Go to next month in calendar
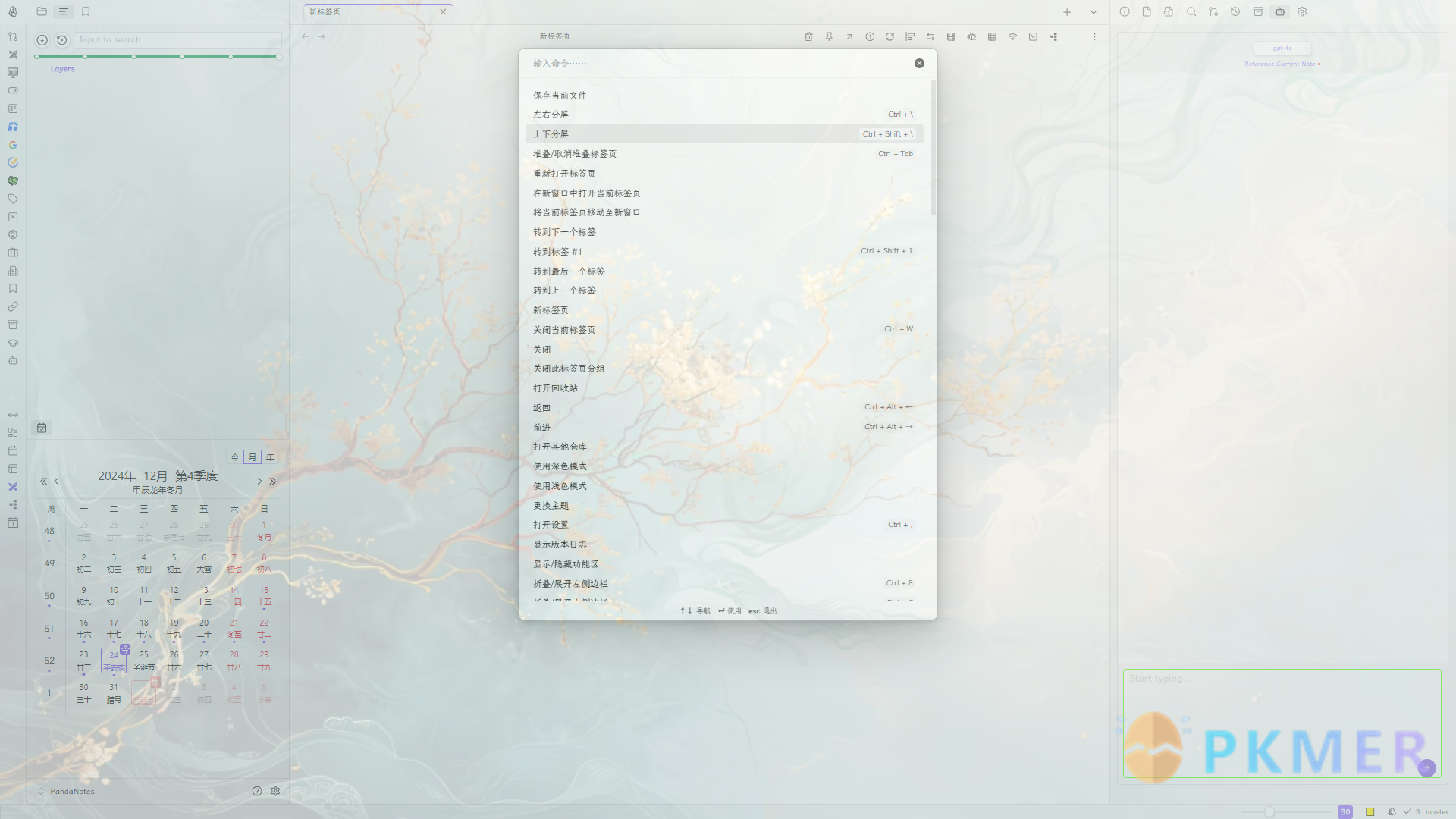 (259, 481)
